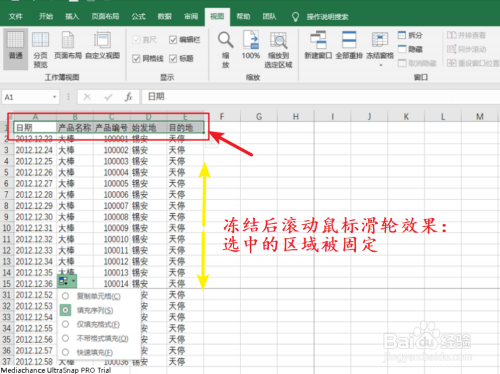Screen dimensions: 500x374
Task: Open Custom Views (自定义视图)
Action: [102, 45]
